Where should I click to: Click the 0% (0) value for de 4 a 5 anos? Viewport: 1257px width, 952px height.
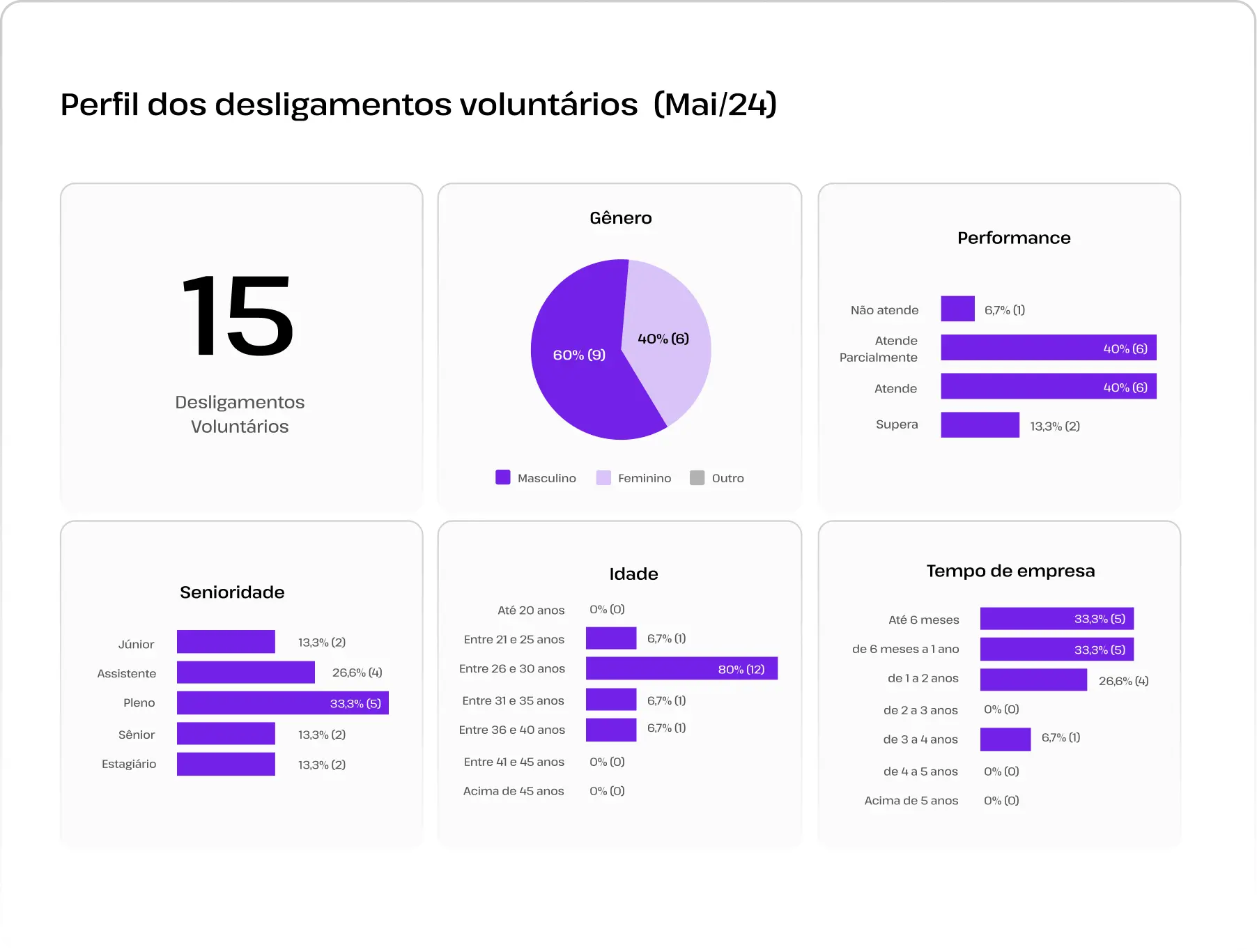(1001, 771)
